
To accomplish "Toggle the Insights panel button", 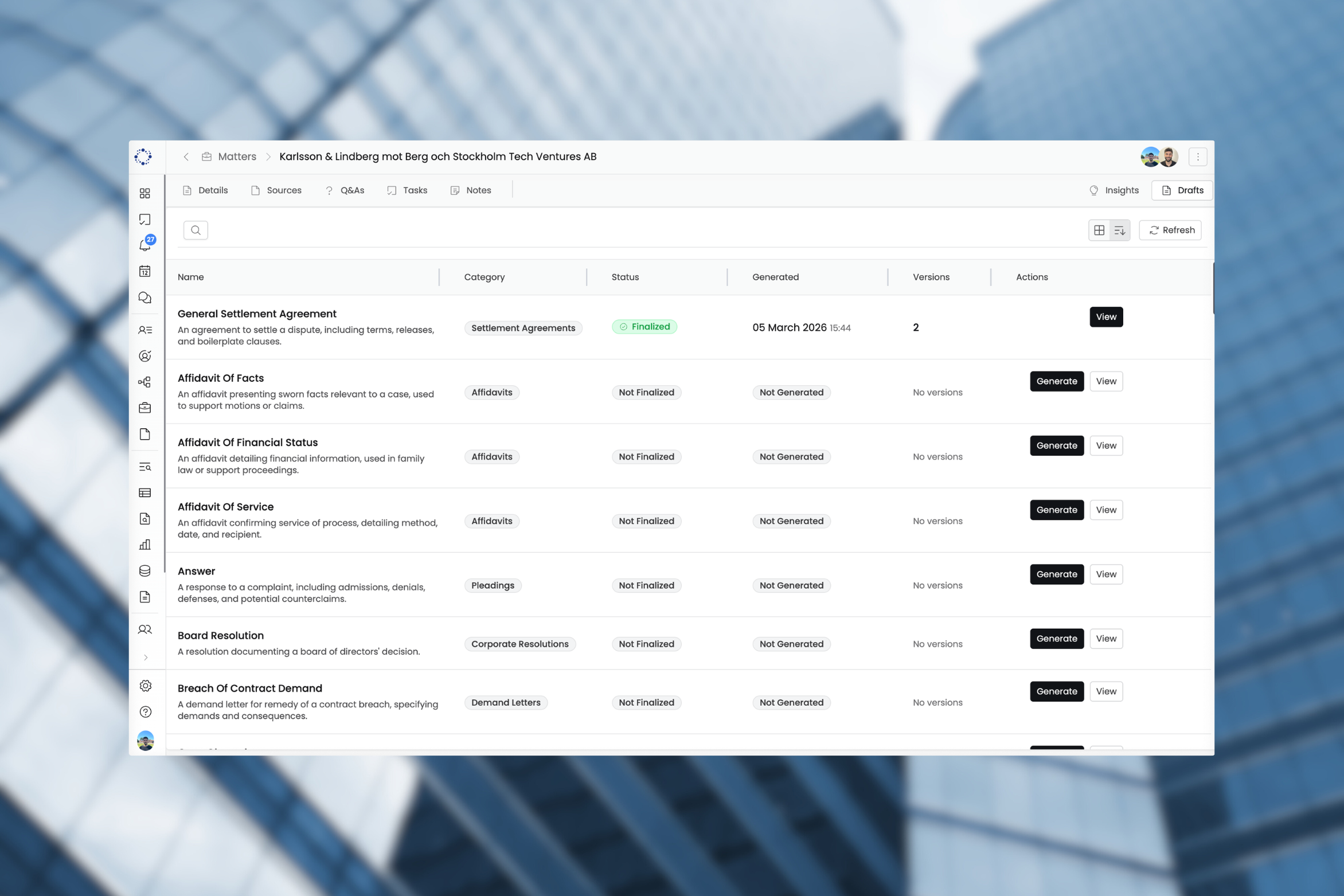I will [1114, 190].
